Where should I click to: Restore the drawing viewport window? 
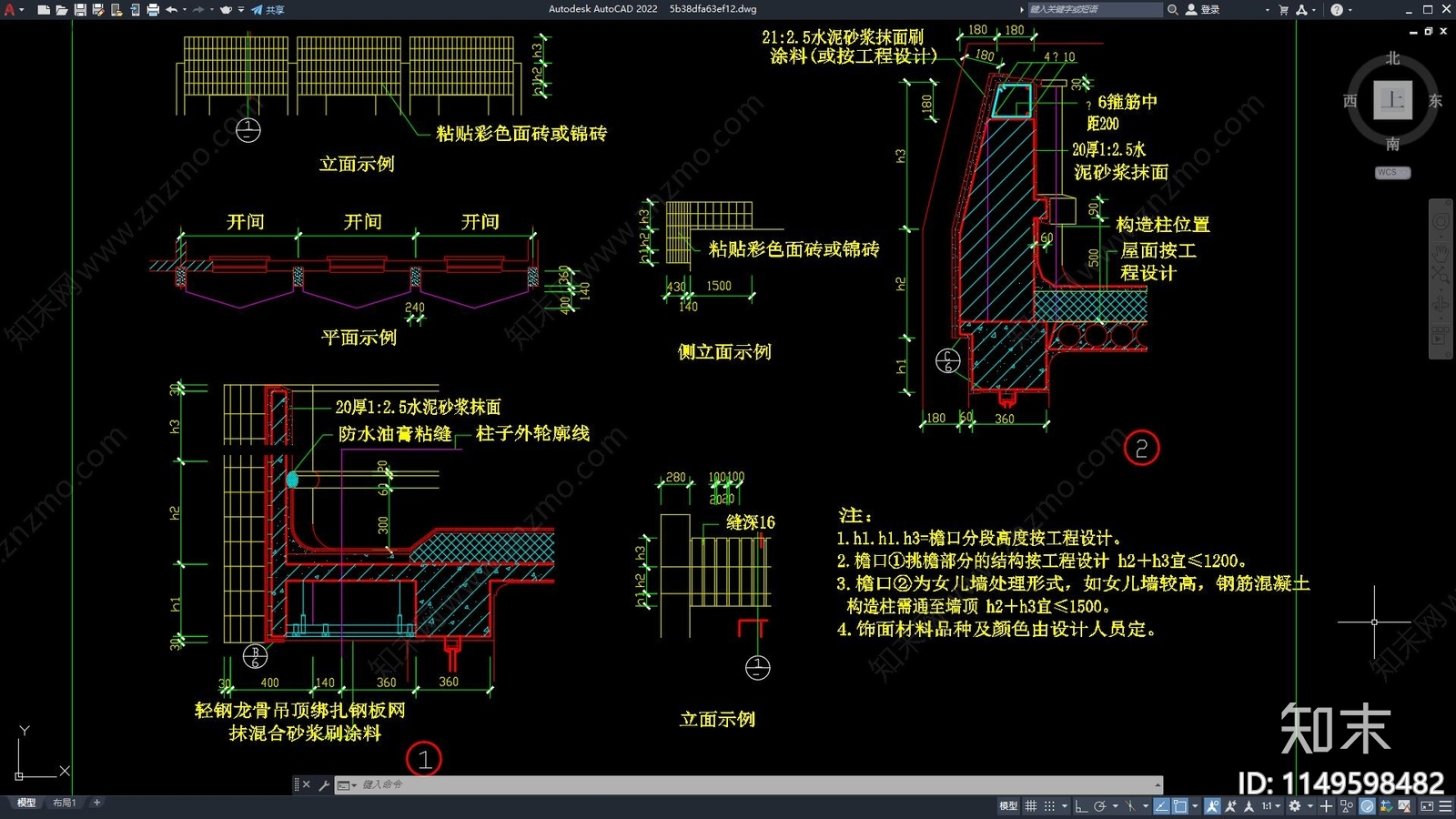pos(1429,31)
